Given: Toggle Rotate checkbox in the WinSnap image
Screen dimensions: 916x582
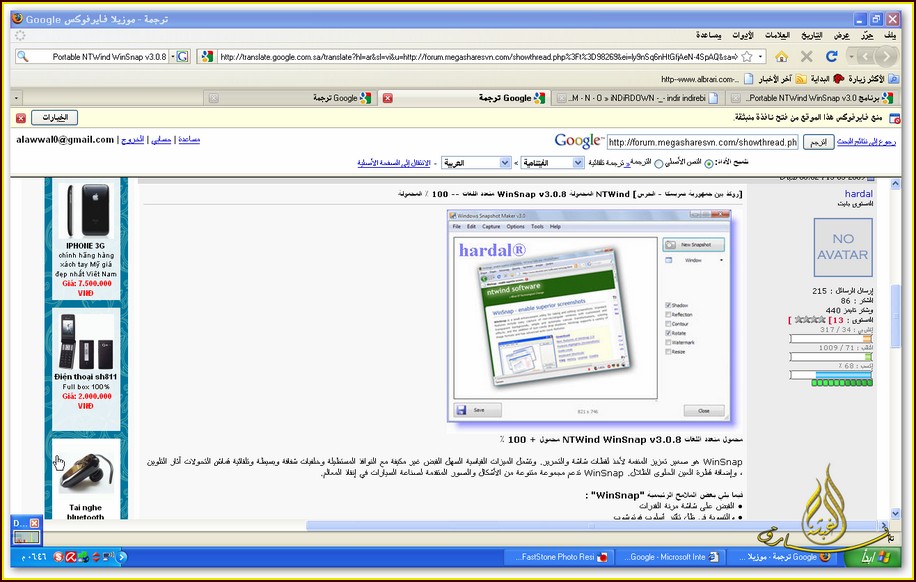Looking at the screenshot, I should pyautogui.click(x=668, y=333).
